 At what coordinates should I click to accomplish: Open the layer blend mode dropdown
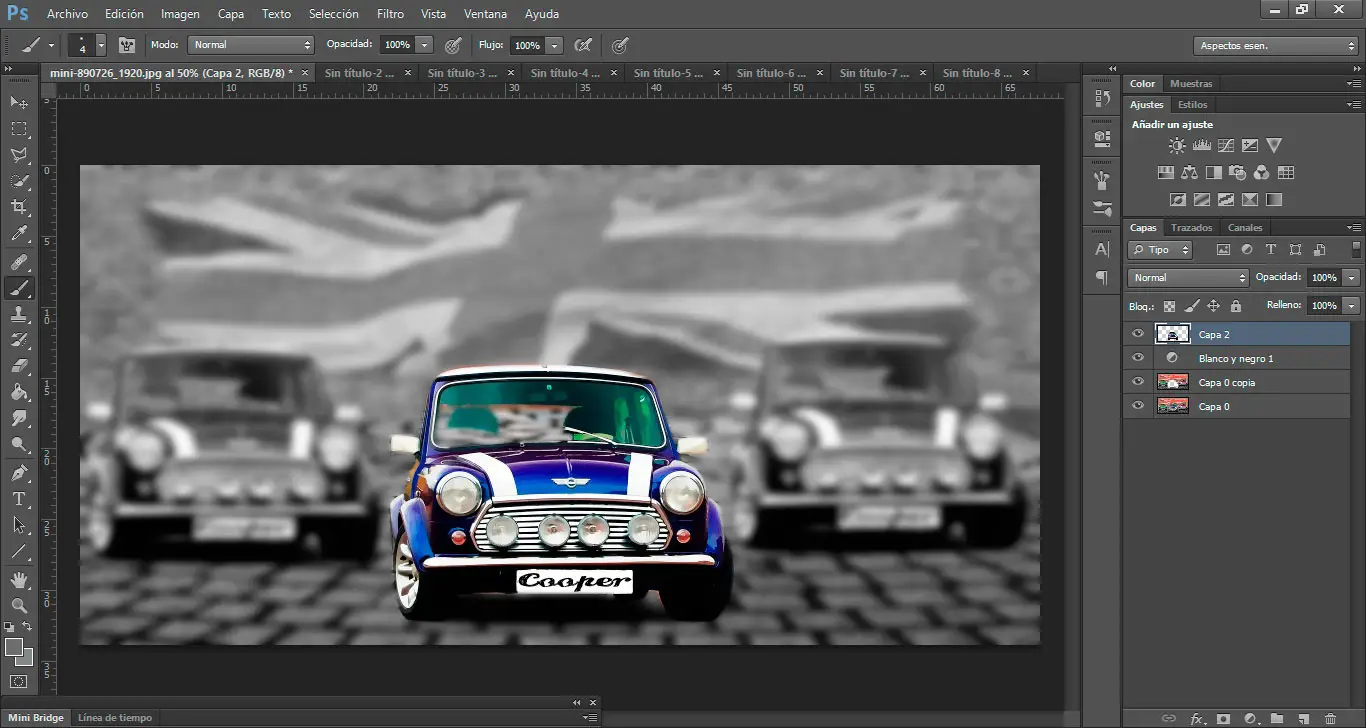click(1188, 278)
